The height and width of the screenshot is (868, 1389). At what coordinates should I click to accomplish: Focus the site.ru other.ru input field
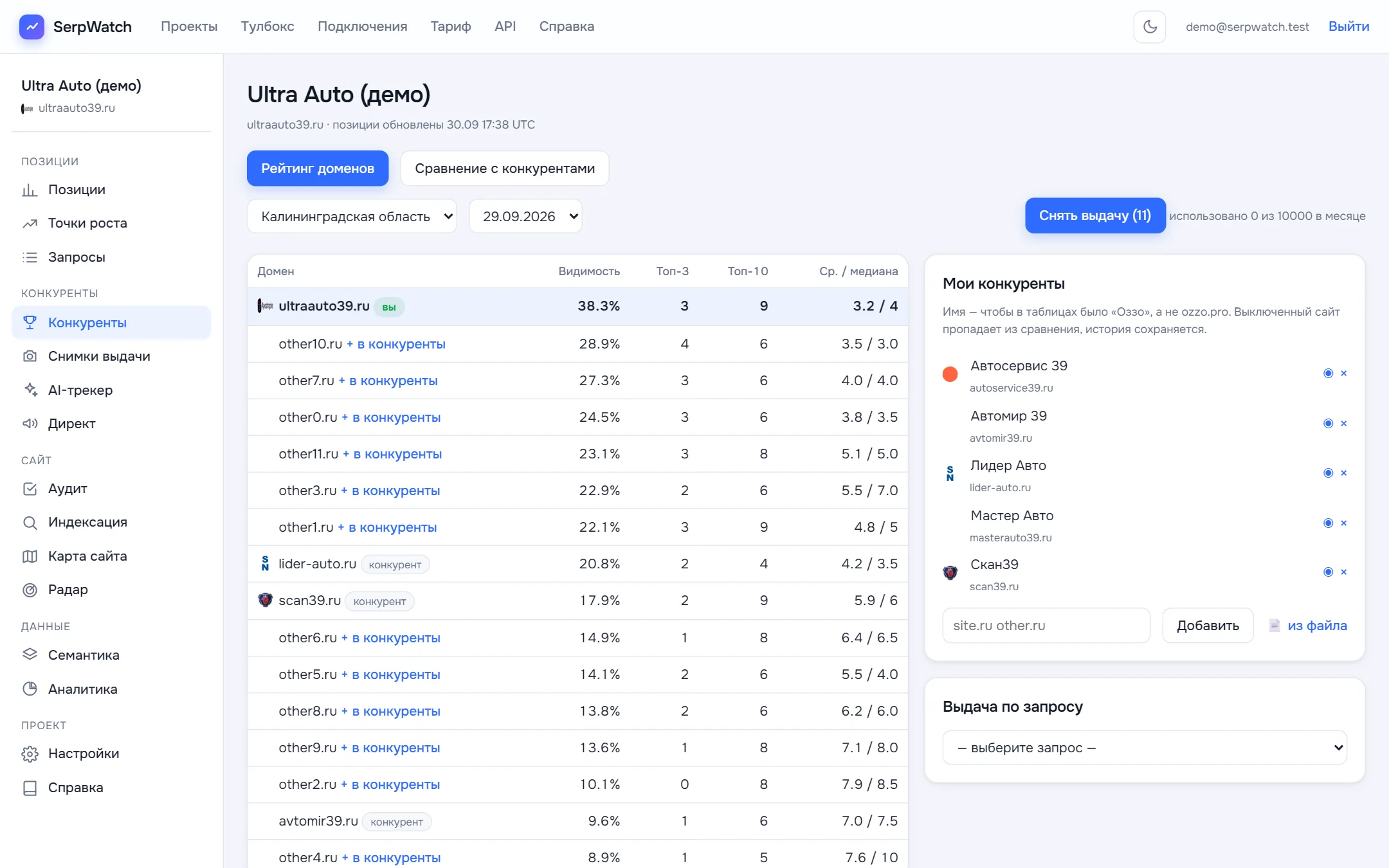(1046, 626)
